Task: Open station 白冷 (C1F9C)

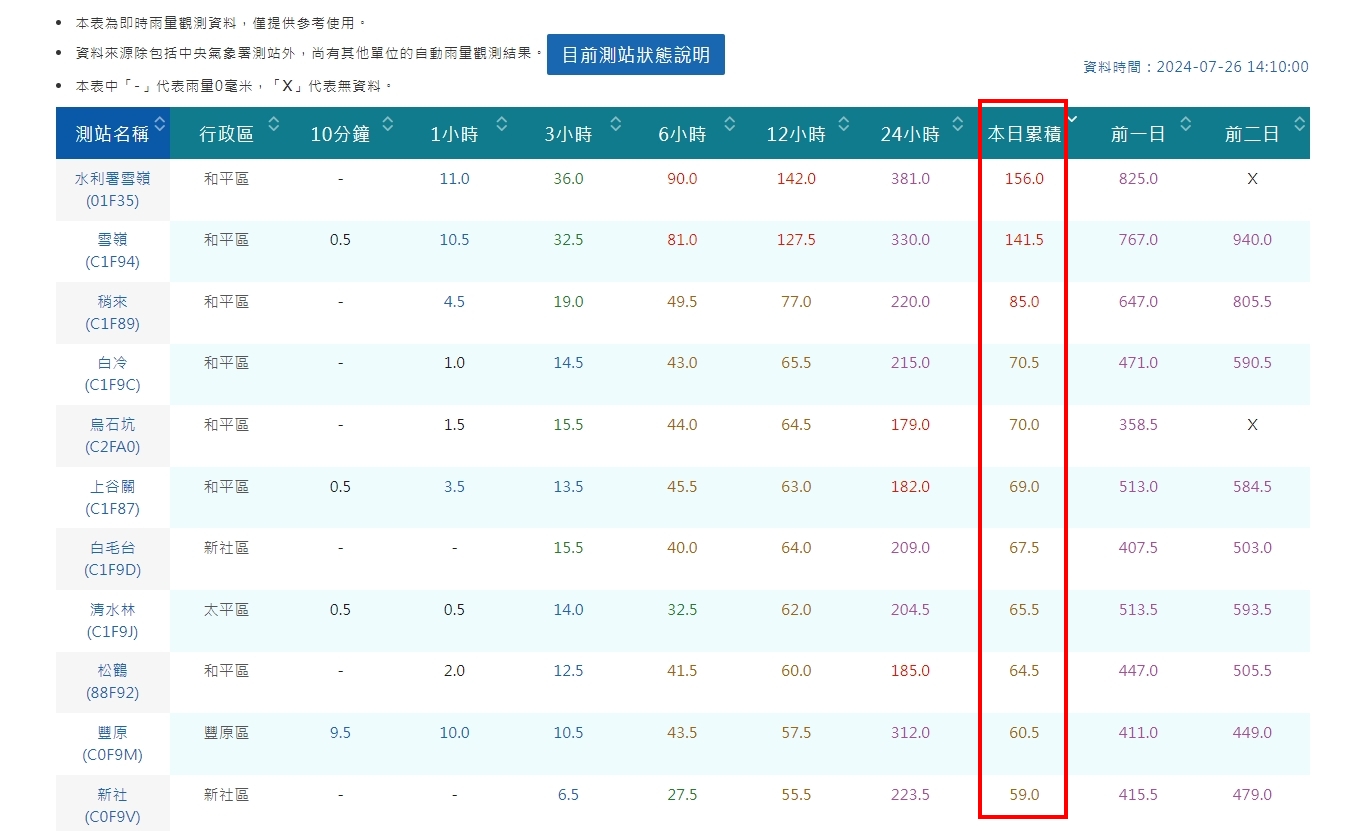Action: point(112,374)
